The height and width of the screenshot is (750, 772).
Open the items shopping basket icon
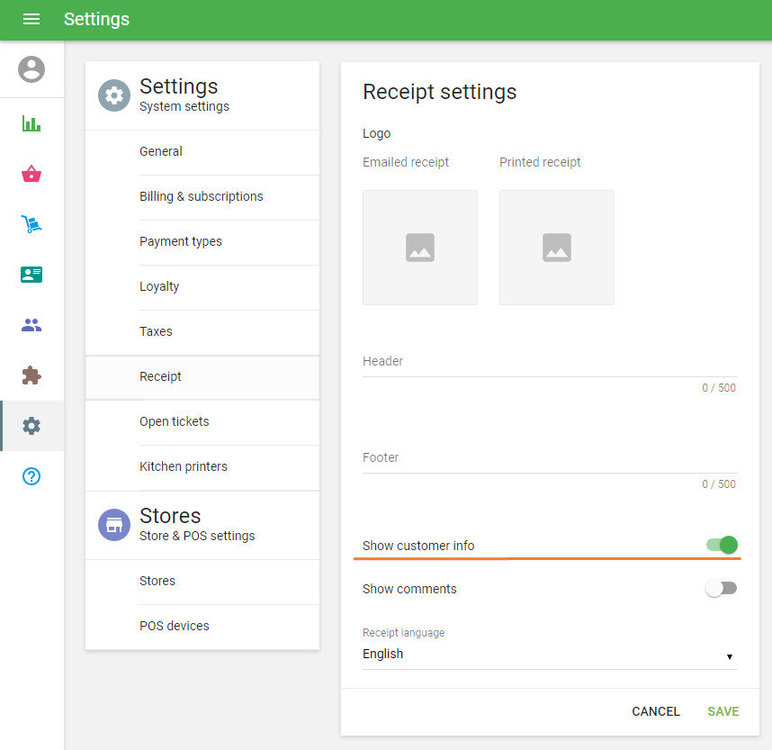tap(32, 174)
